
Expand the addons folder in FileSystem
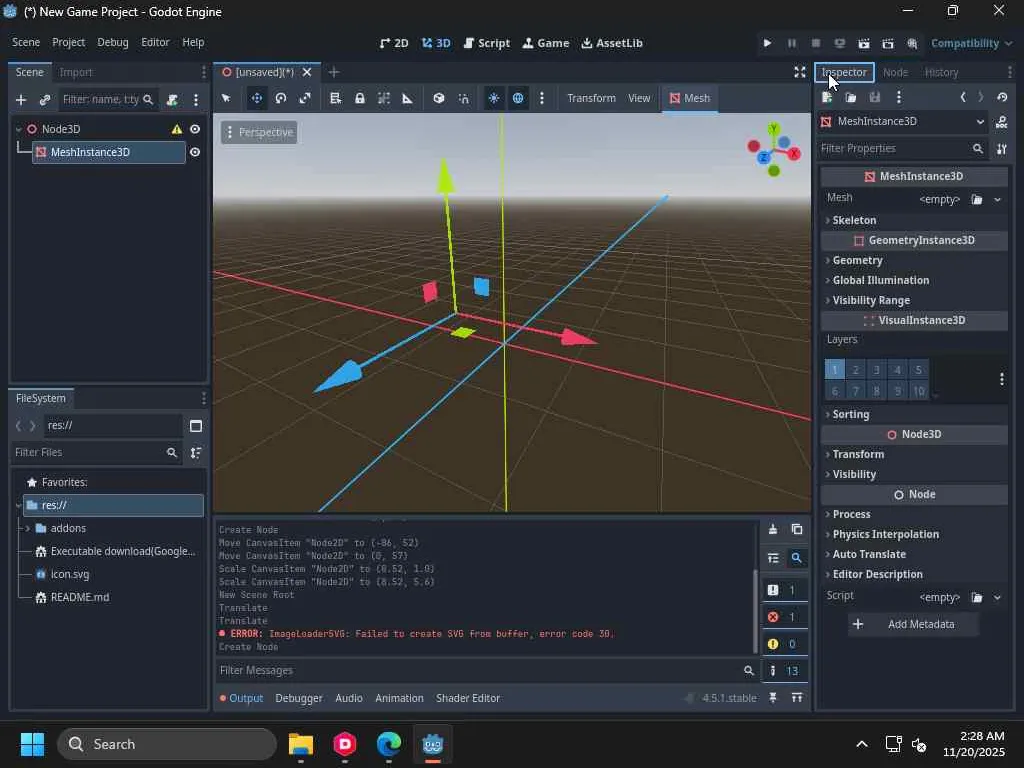tap(28, 528)
